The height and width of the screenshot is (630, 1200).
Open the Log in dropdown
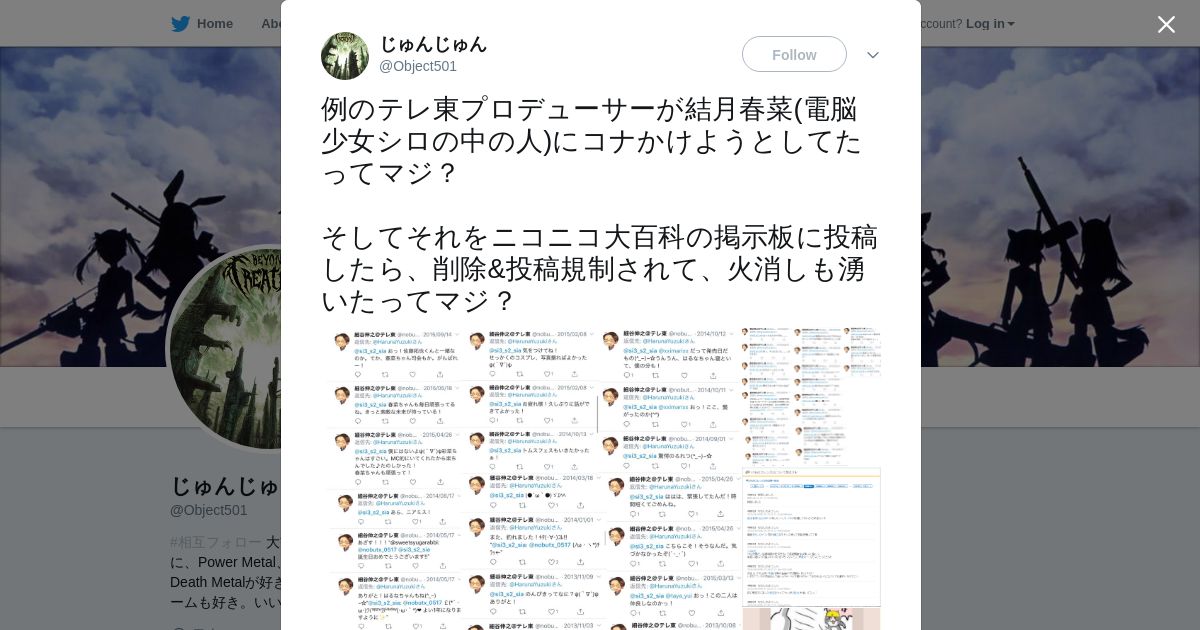click(990, 24)
